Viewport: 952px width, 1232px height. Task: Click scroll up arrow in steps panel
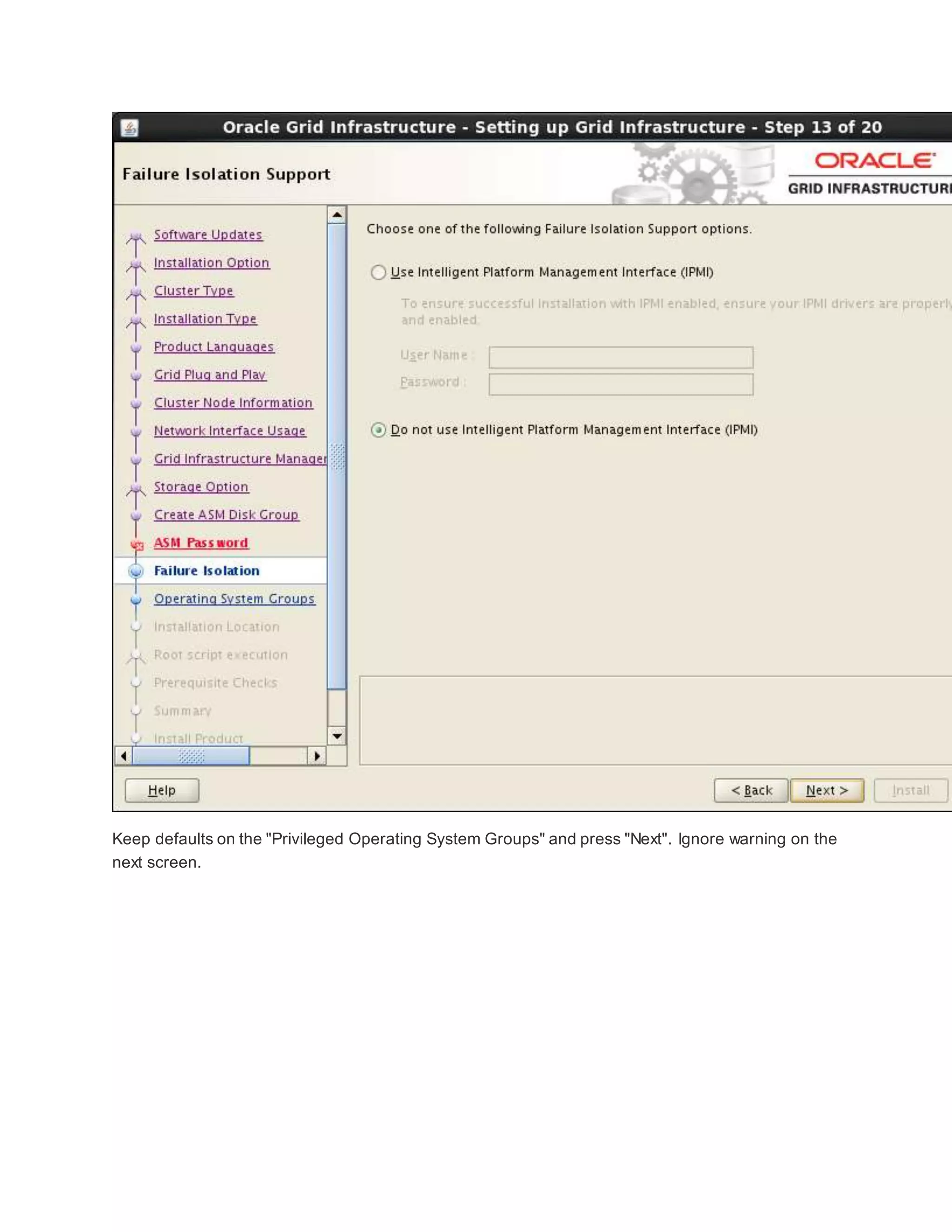(337, 214)
